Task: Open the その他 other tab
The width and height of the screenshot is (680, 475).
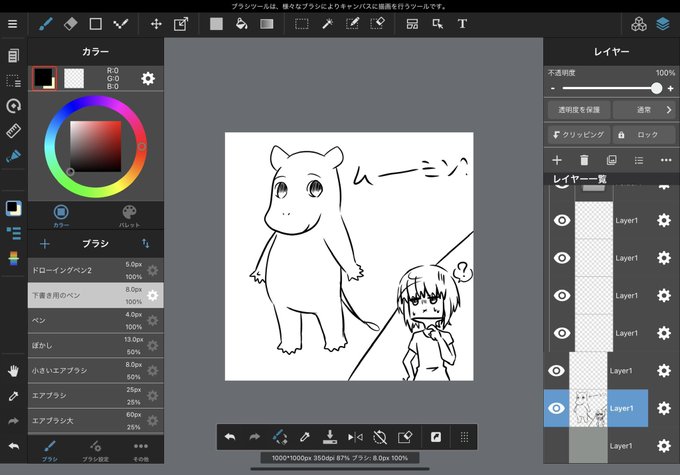Action: click(141, 451)
